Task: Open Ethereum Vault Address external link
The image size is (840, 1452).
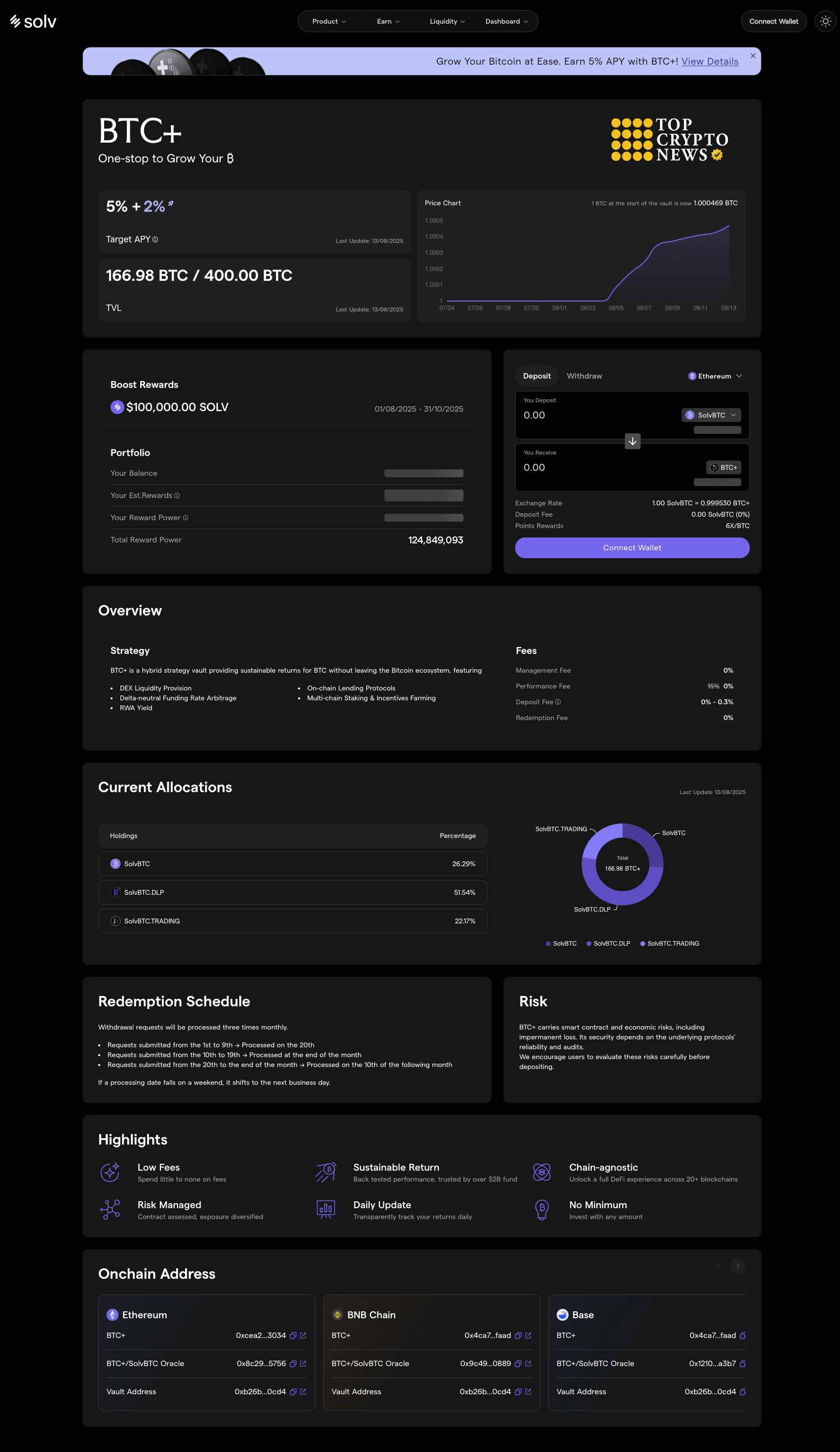Action: [303, 1392]
